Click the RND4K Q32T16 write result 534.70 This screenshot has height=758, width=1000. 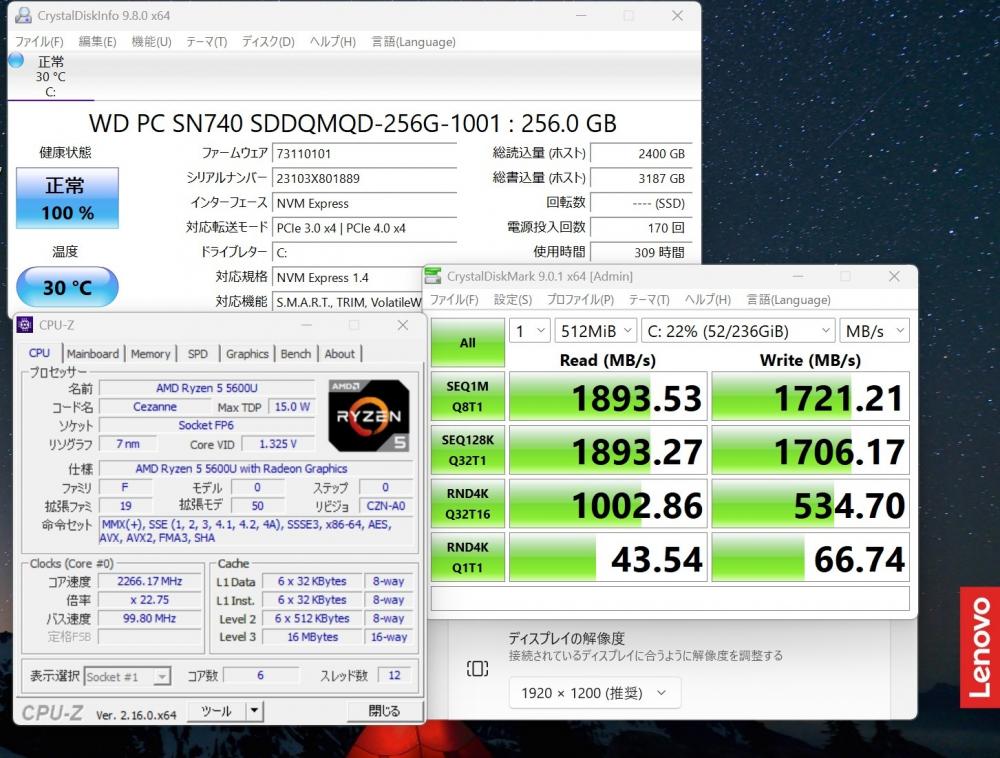pyautogui.click(x=811, y=504)
